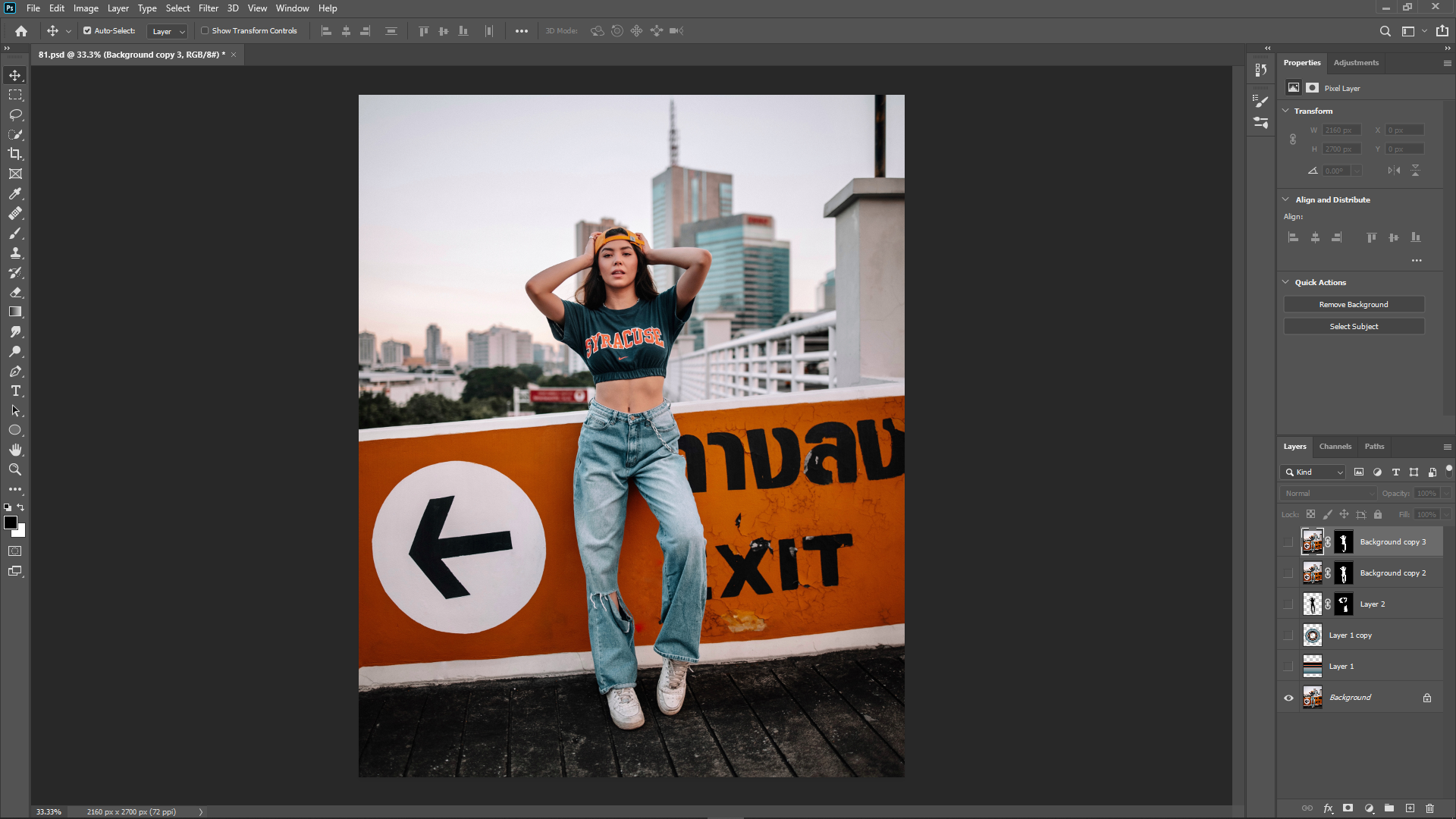Open the Normal blend mode dropdown

[x=1329, y=494]
